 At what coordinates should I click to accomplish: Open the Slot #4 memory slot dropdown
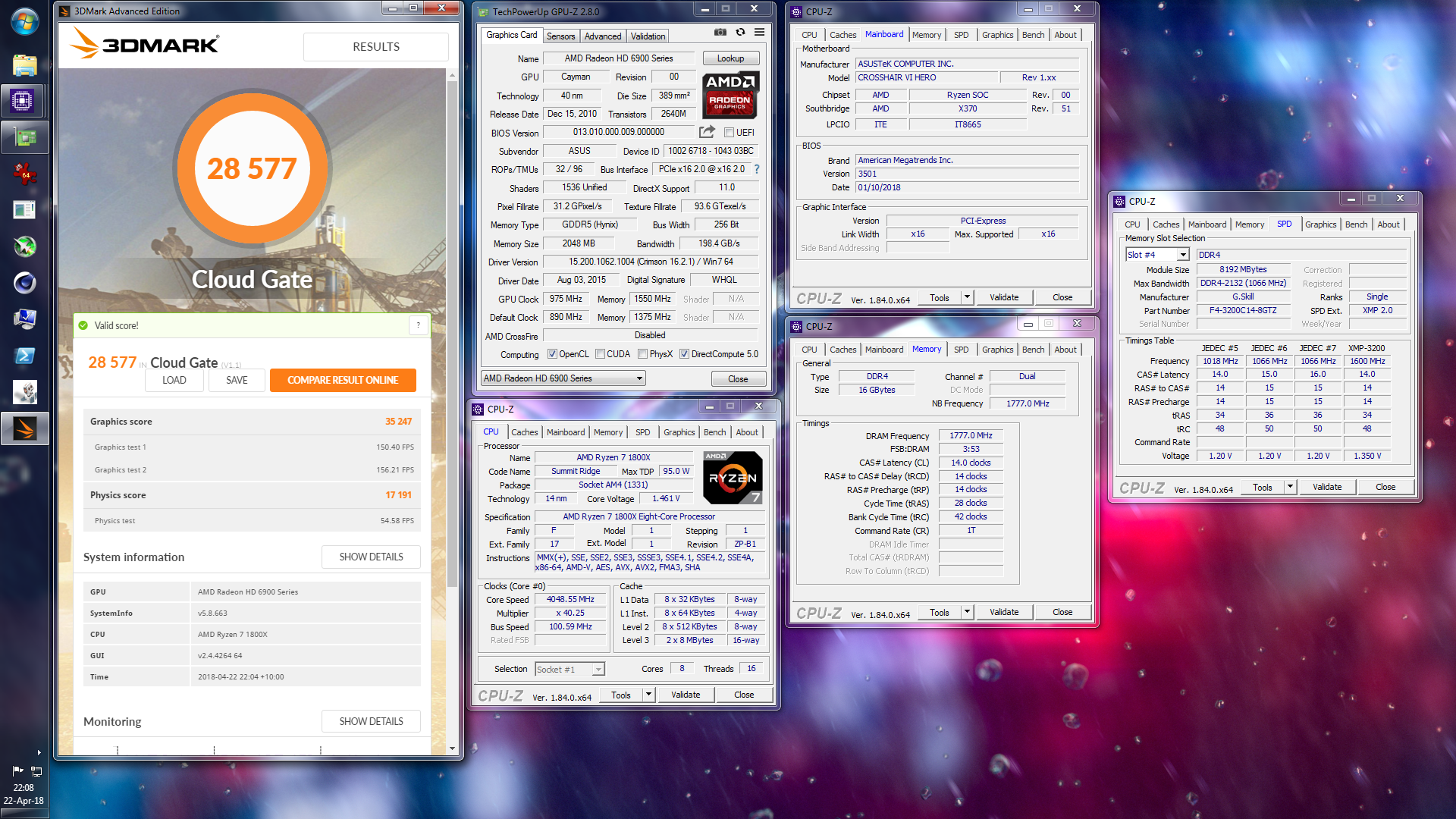click(1156, 255)
